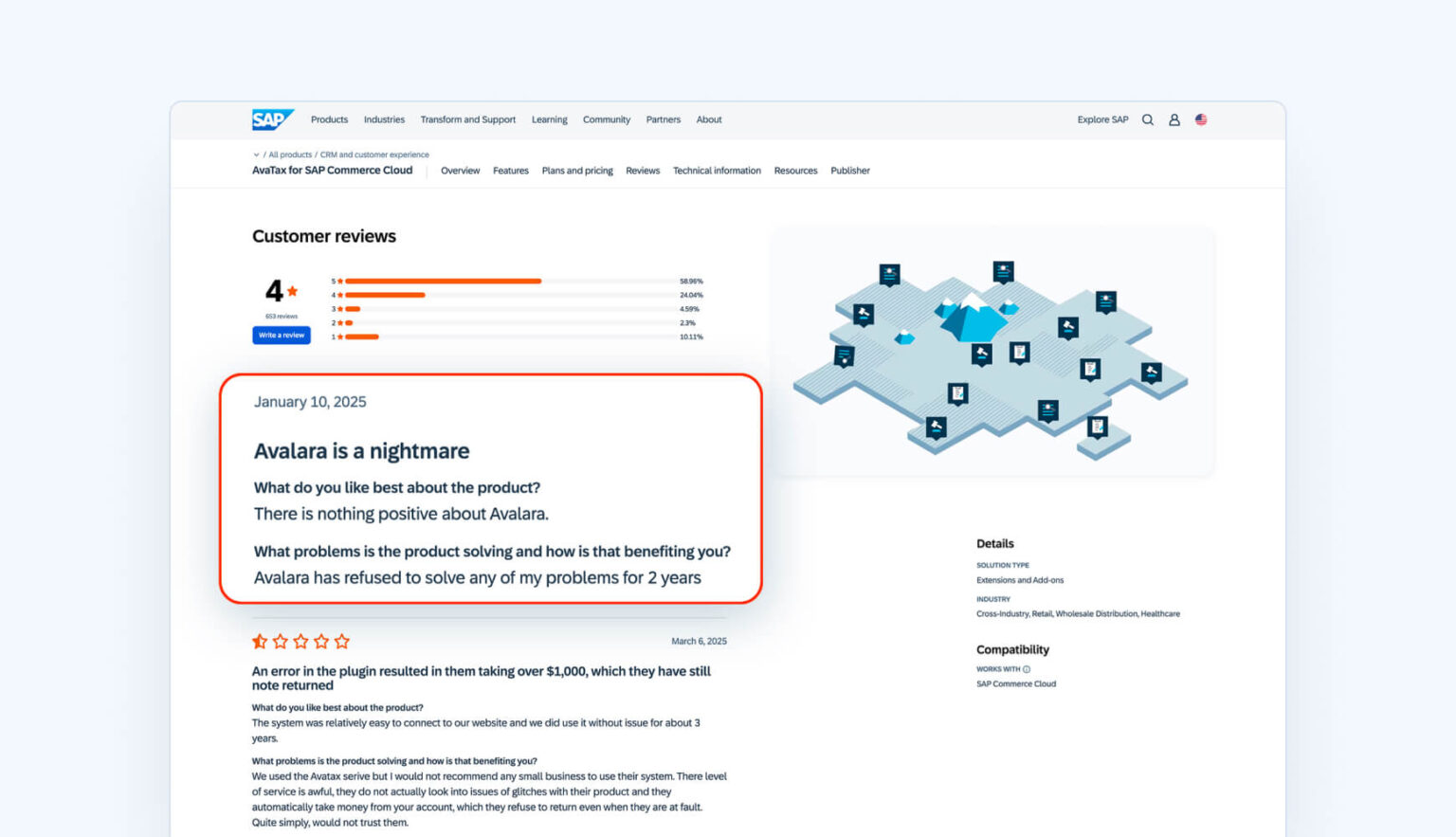
Task: Open the All products breadcrumb link
Action: coord(289,154)
